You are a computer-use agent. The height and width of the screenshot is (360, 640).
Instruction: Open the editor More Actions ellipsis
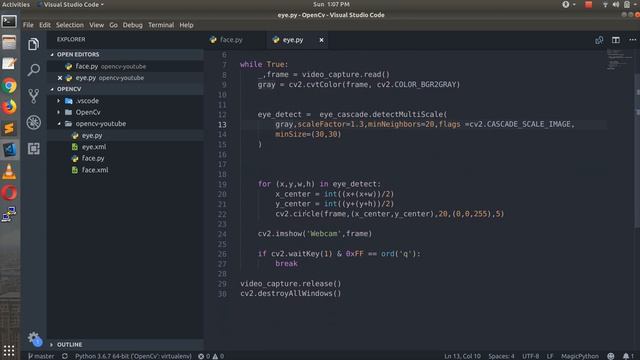click(x=632, y=40)
